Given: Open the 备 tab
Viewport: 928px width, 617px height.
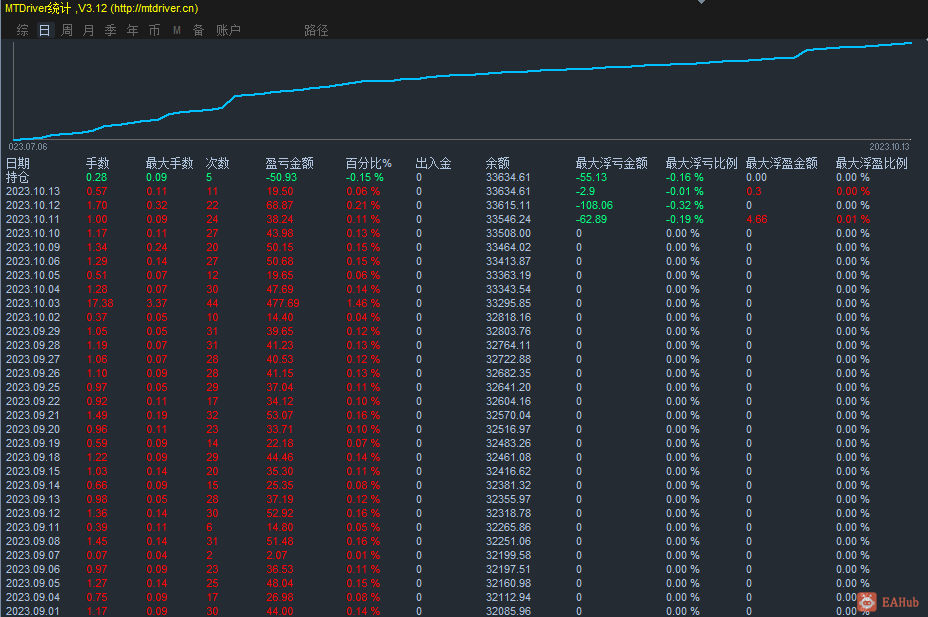Looking at the screenshot, I should (198, 30).
